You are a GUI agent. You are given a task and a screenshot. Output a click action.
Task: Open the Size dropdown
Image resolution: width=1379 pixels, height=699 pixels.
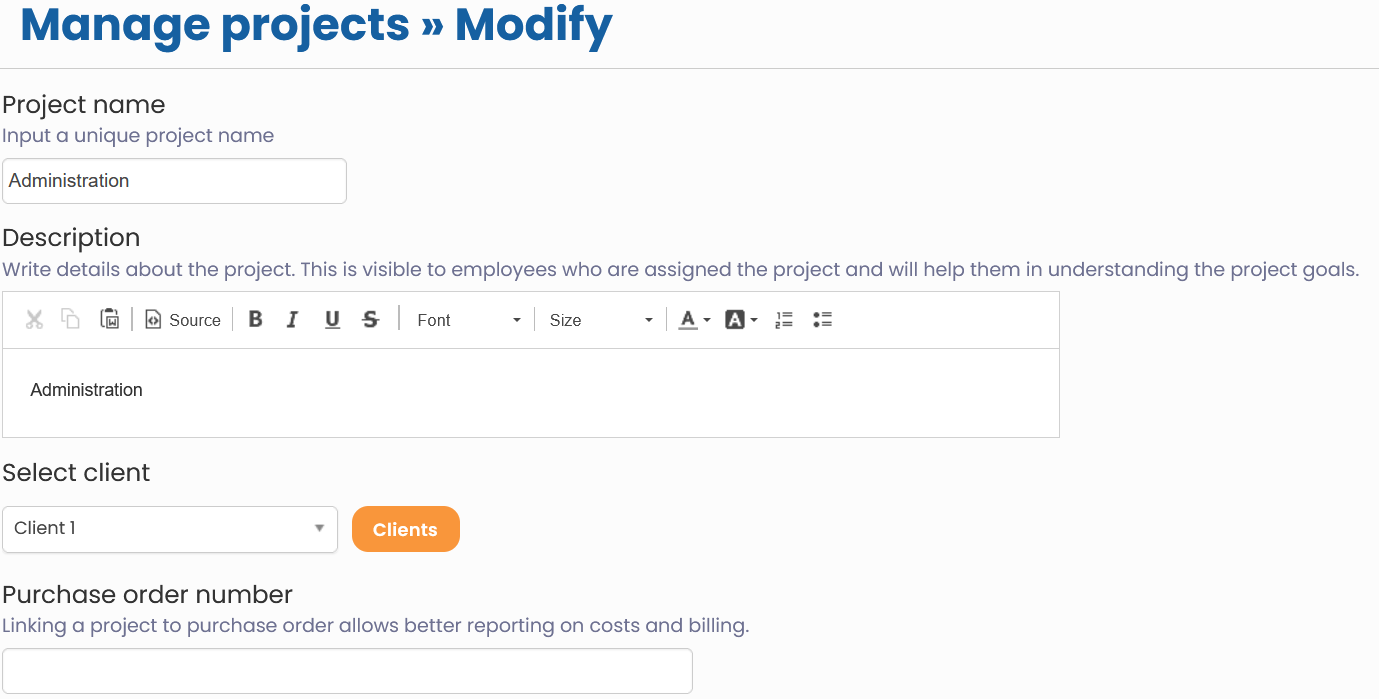click(x=600, y=320)
